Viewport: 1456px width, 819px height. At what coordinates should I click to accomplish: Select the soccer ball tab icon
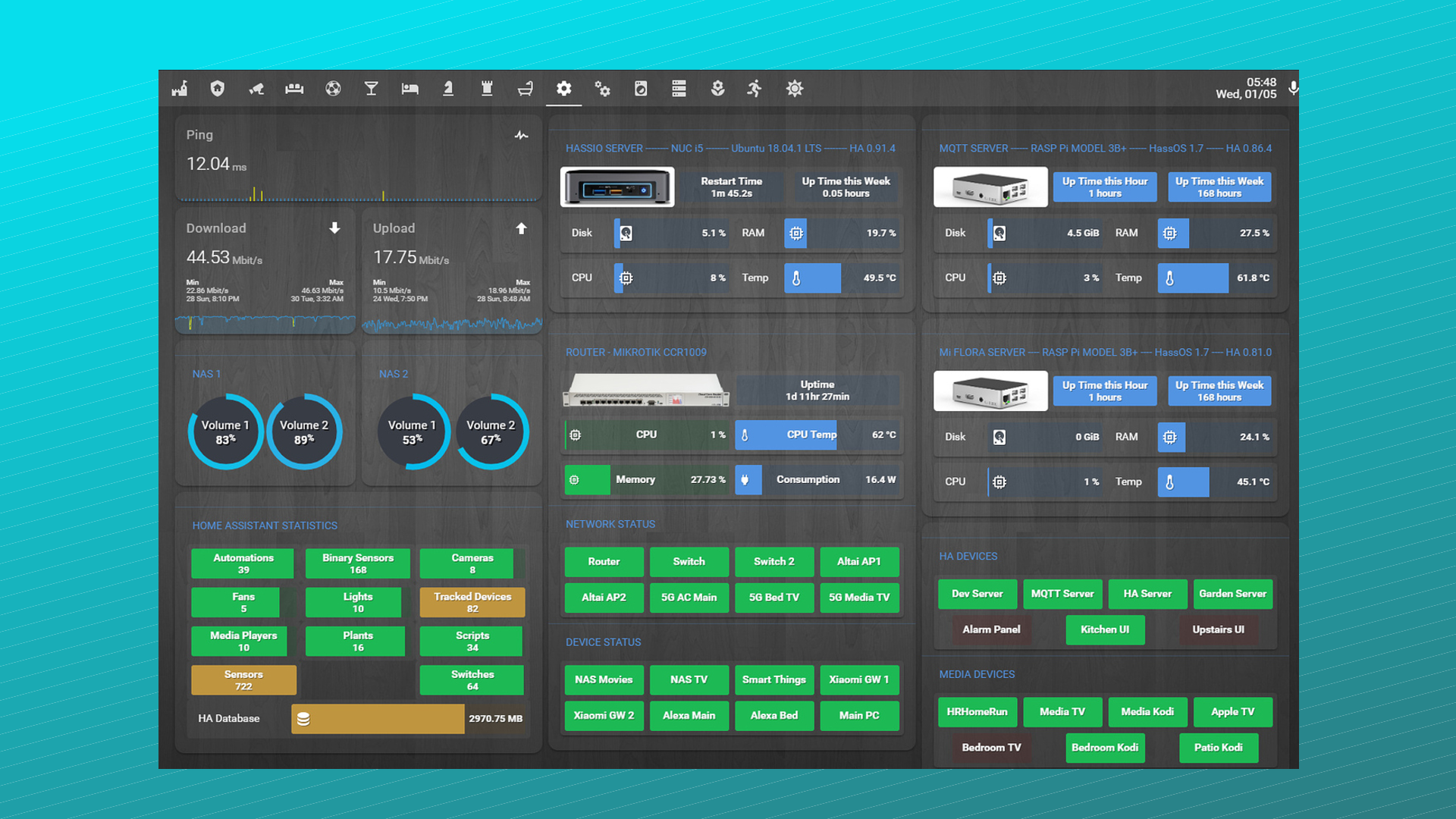click(x=333, y=89)
